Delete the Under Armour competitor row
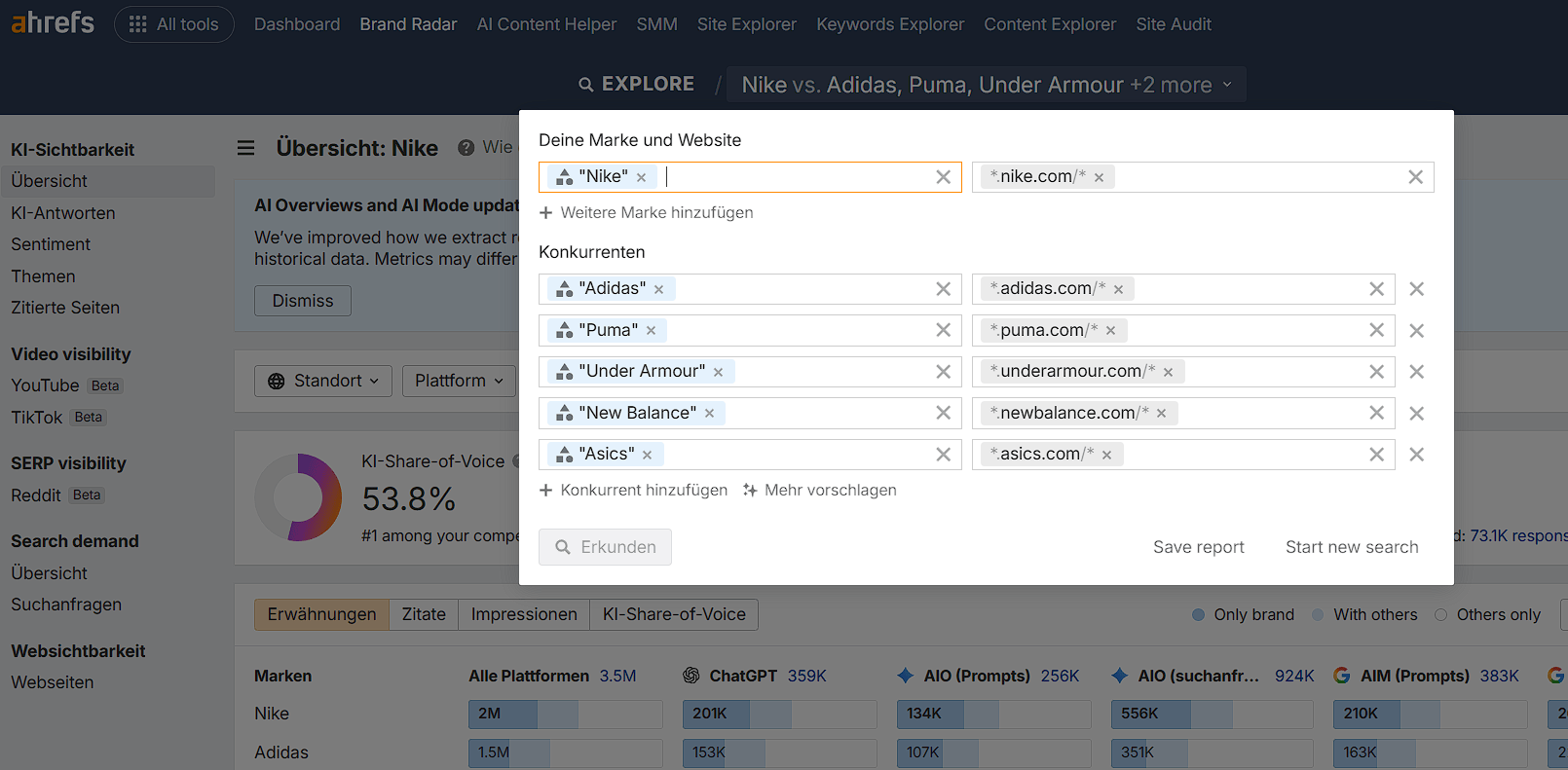Screen dimensions: 1568x770 (x=1417, y=372)
